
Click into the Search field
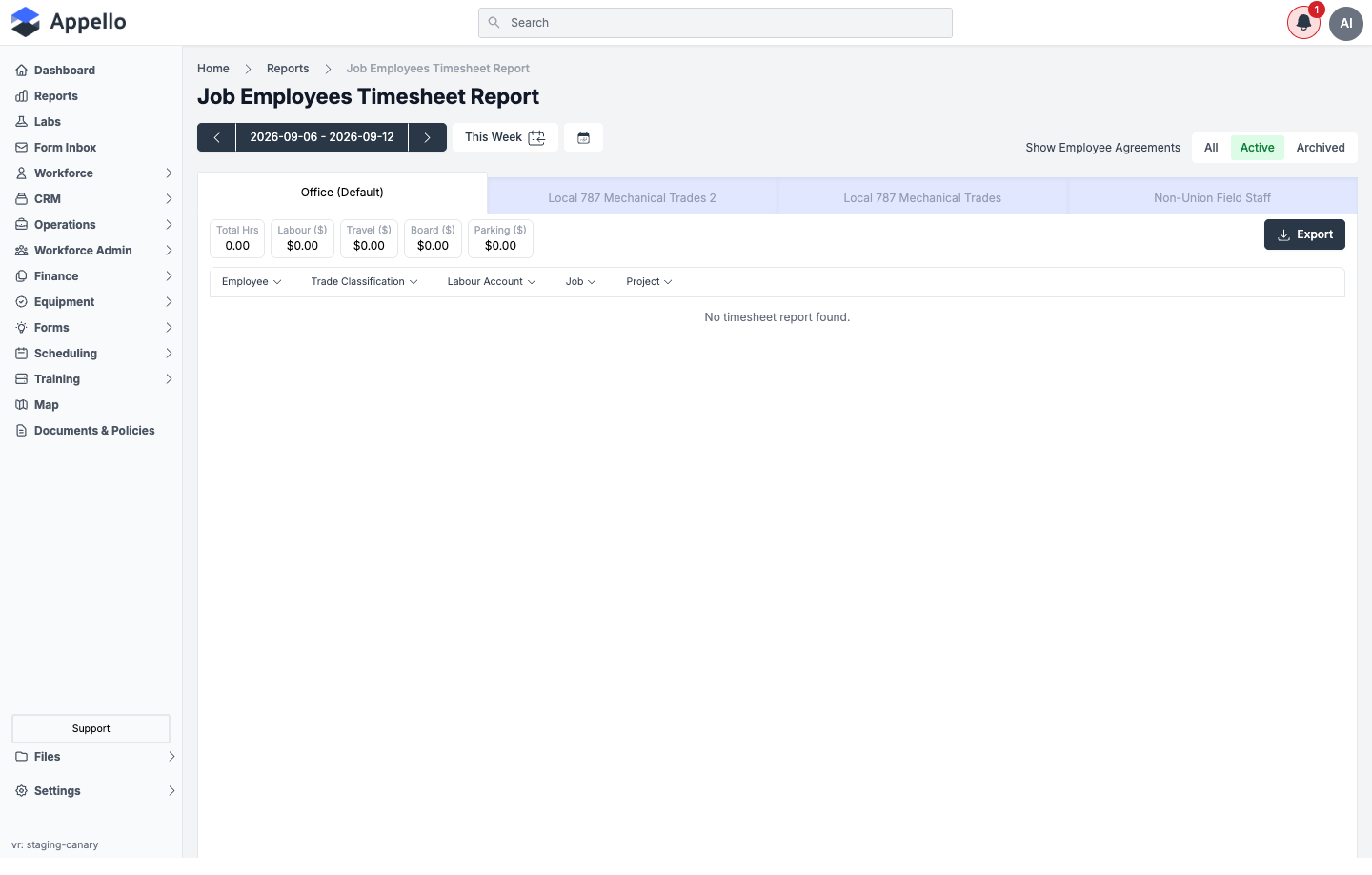[x=715, y=23]
